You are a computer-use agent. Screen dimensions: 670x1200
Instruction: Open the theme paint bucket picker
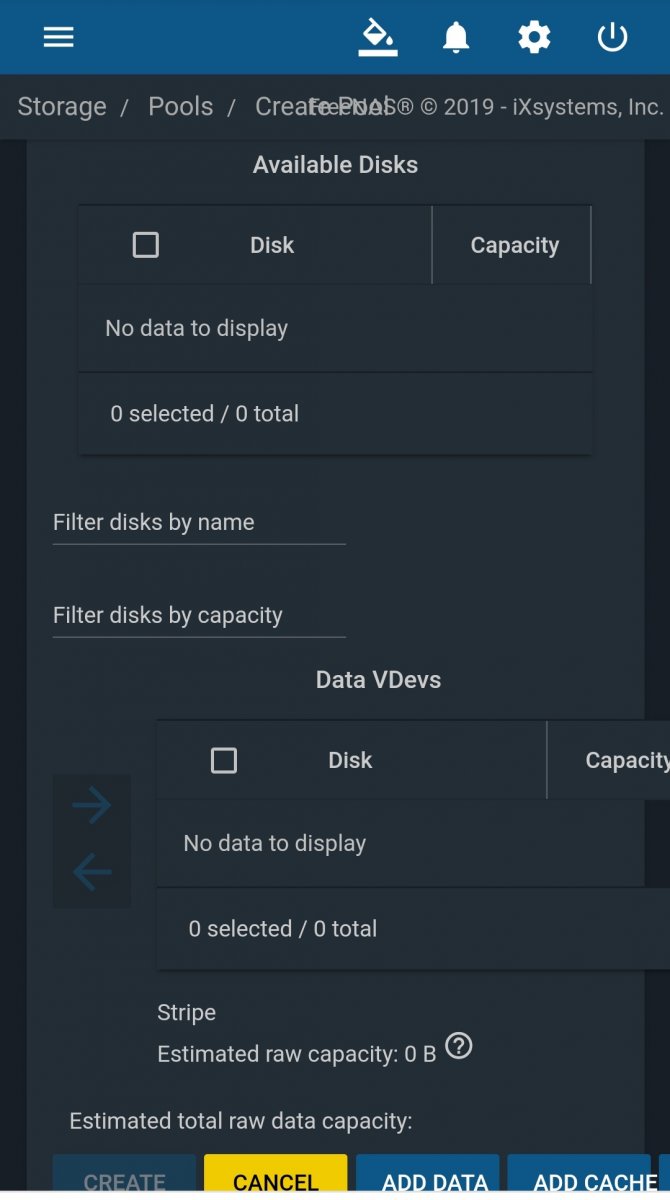click(378, 37)
